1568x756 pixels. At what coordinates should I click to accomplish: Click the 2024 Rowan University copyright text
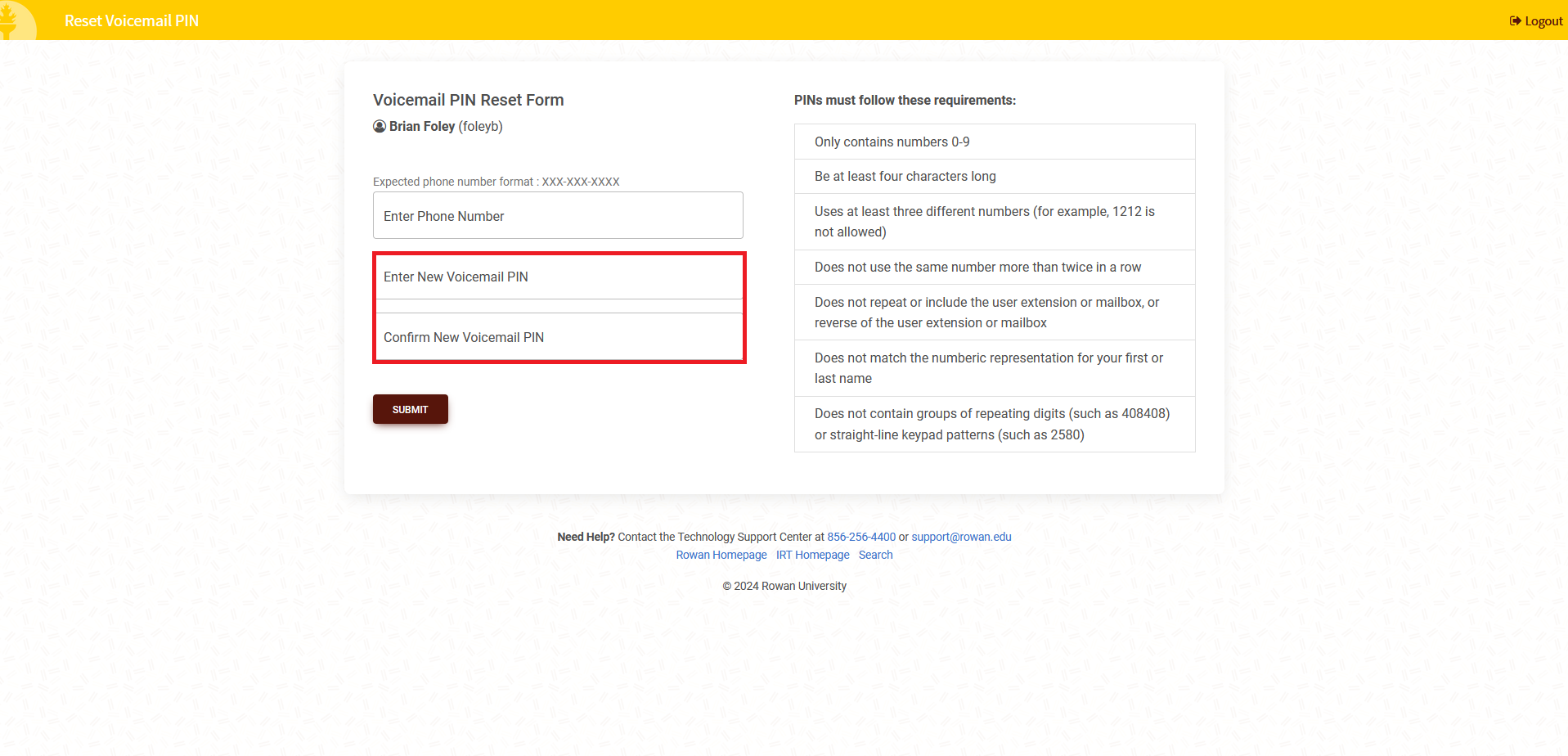[784, 586]
